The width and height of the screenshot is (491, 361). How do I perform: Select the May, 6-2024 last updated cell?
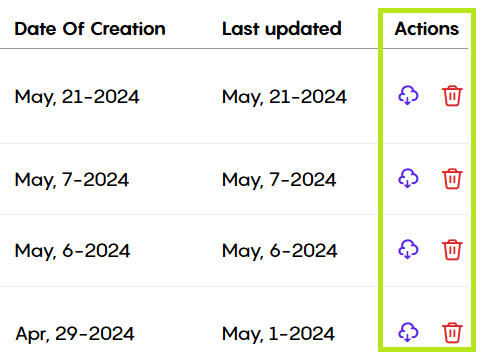[280, 251]
